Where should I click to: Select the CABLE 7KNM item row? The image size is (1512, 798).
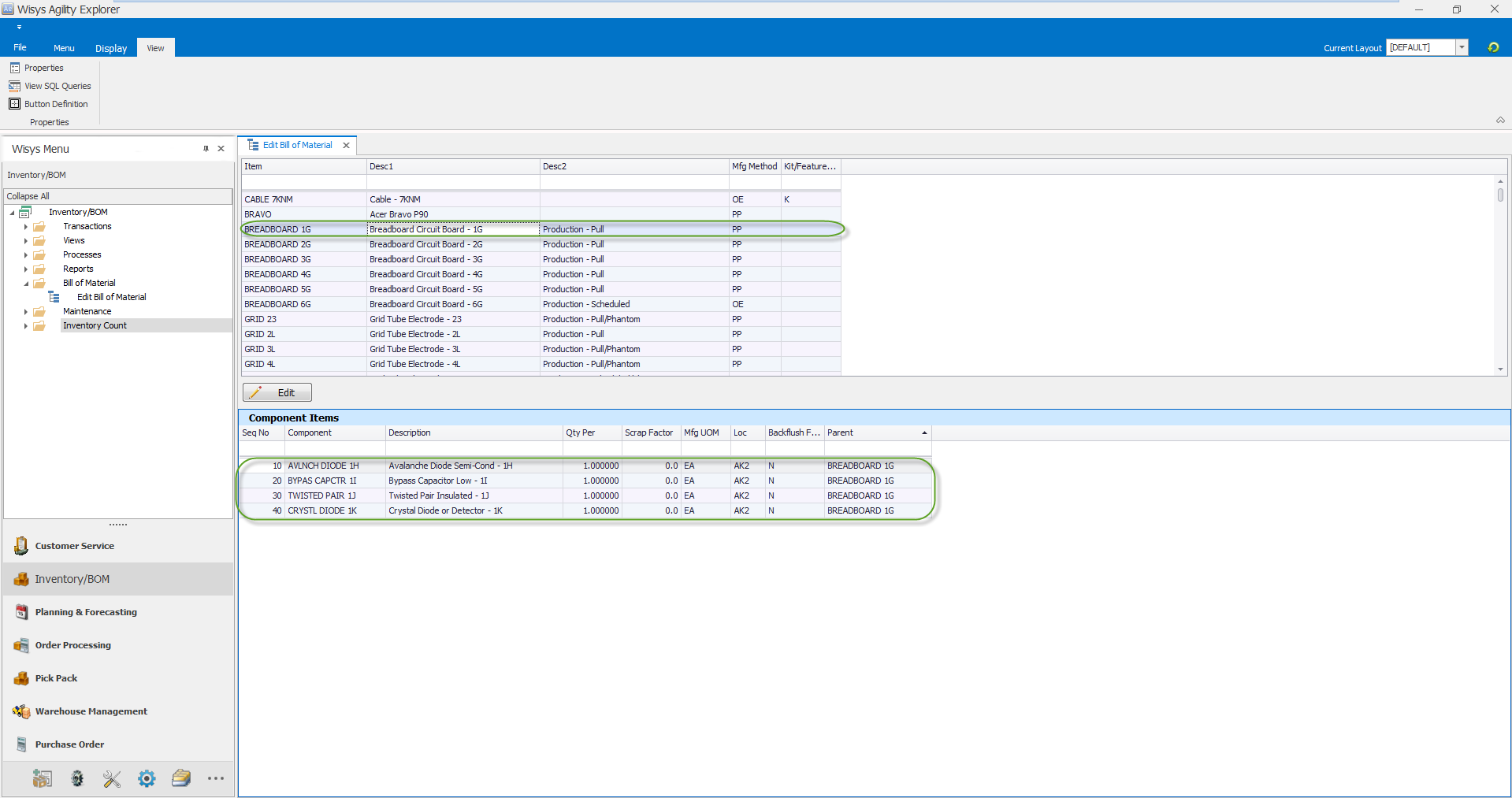[541, 199]
